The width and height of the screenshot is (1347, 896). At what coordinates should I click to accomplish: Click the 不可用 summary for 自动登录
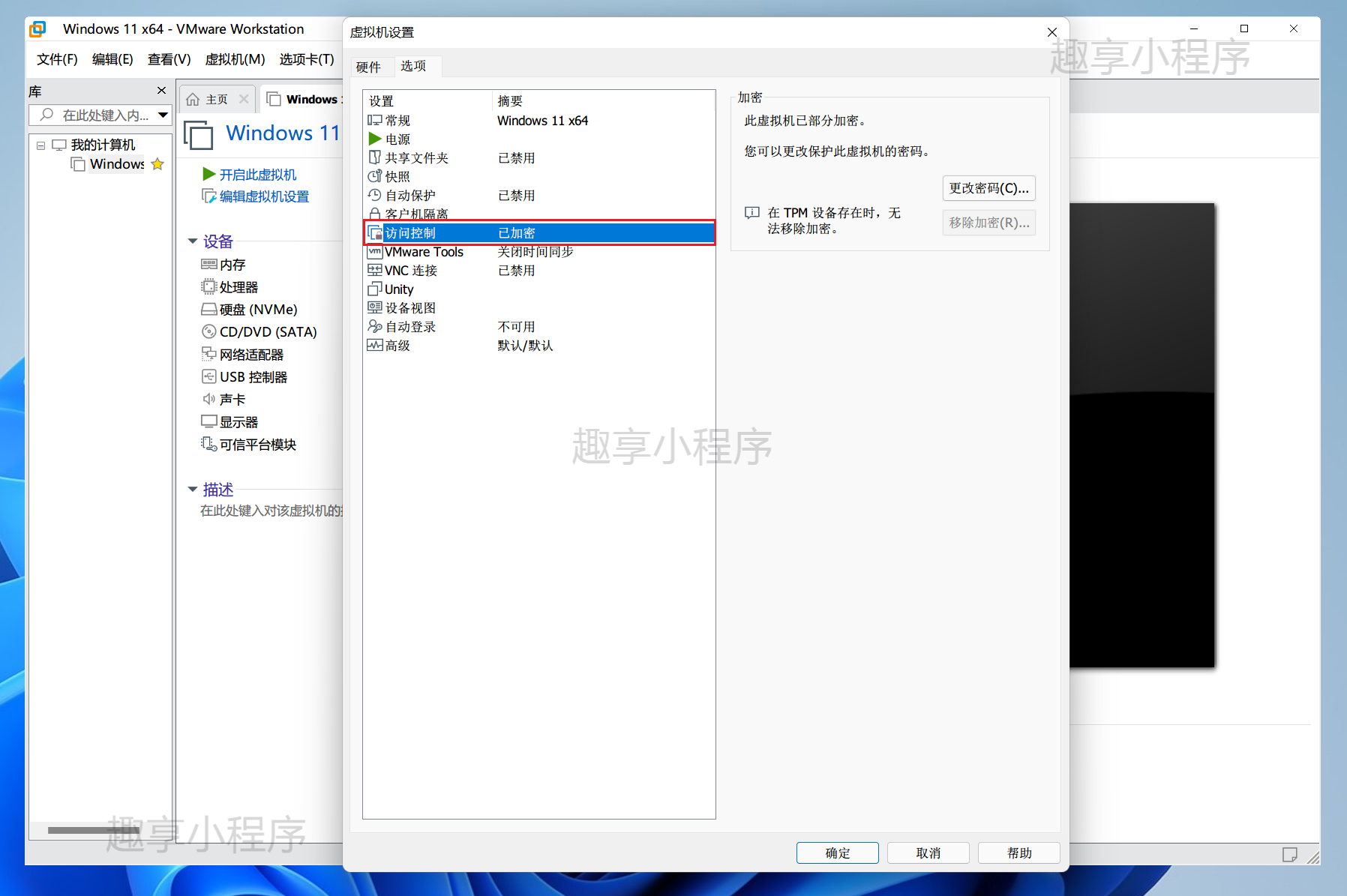coord(516,327)
